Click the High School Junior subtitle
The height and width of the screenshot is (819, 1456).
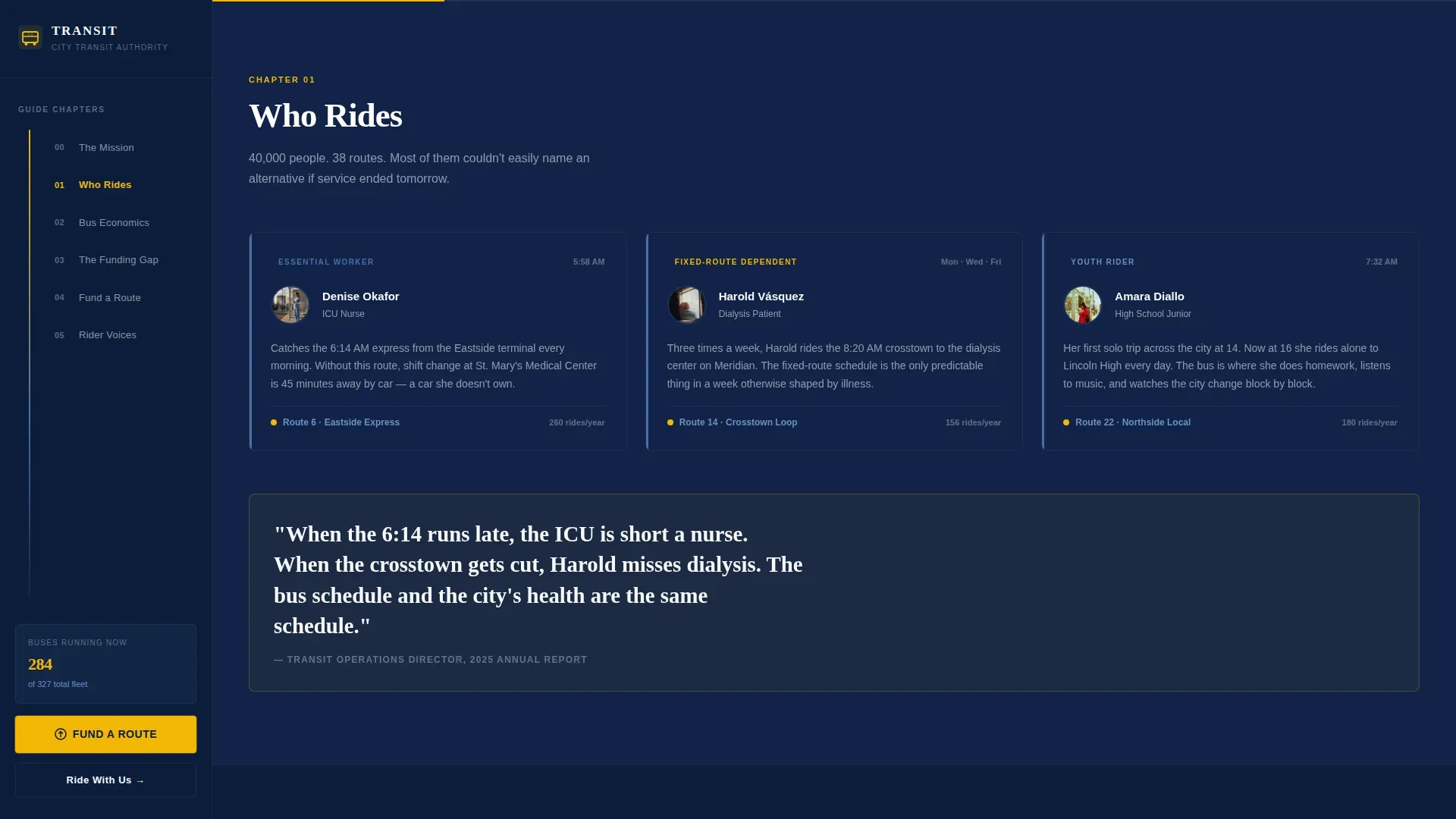tap(1153, 314)
